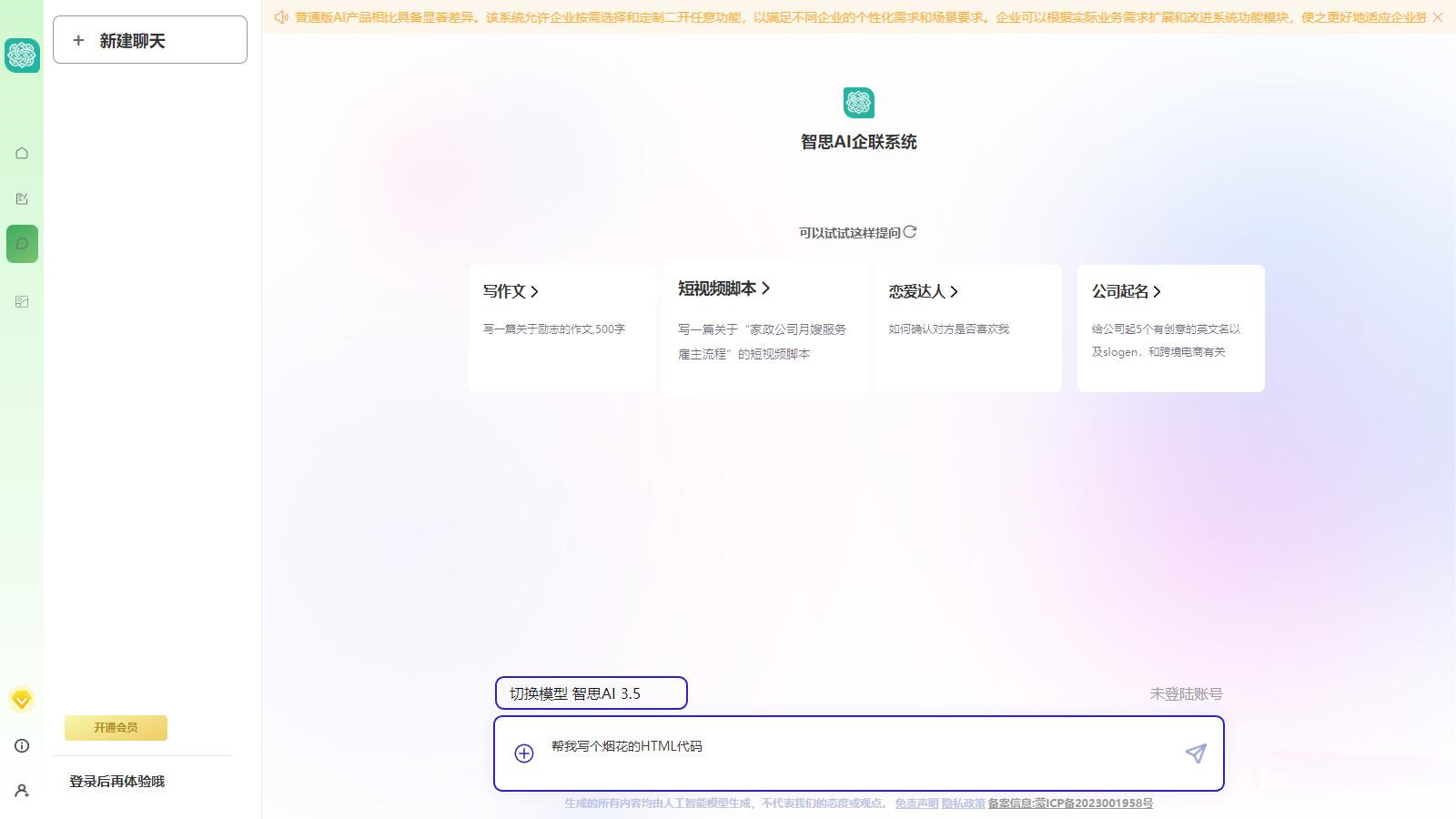The height and width of the screenshot is (819, 1456).
Task: Open the 免责声明 link
Action: (x=916, y=804)
